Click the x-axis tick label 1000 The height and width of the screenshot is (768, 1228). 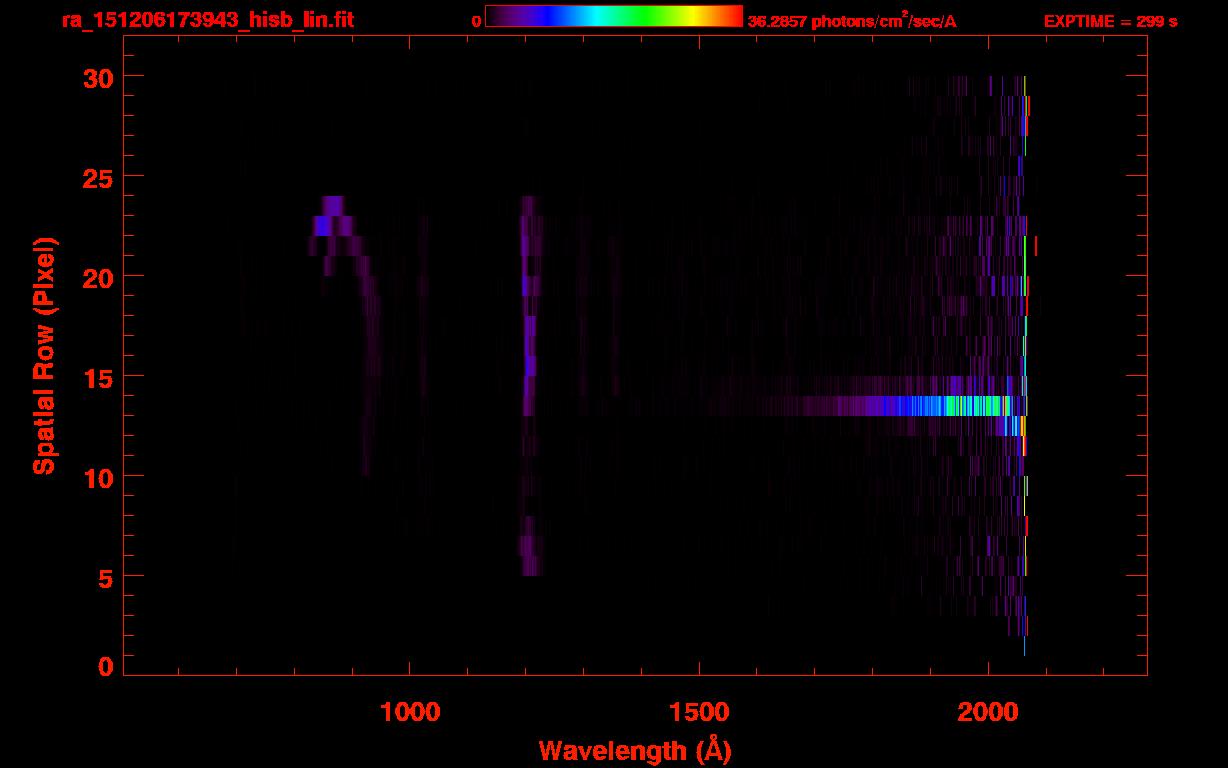pyautogui.click(x=410, y=711)
